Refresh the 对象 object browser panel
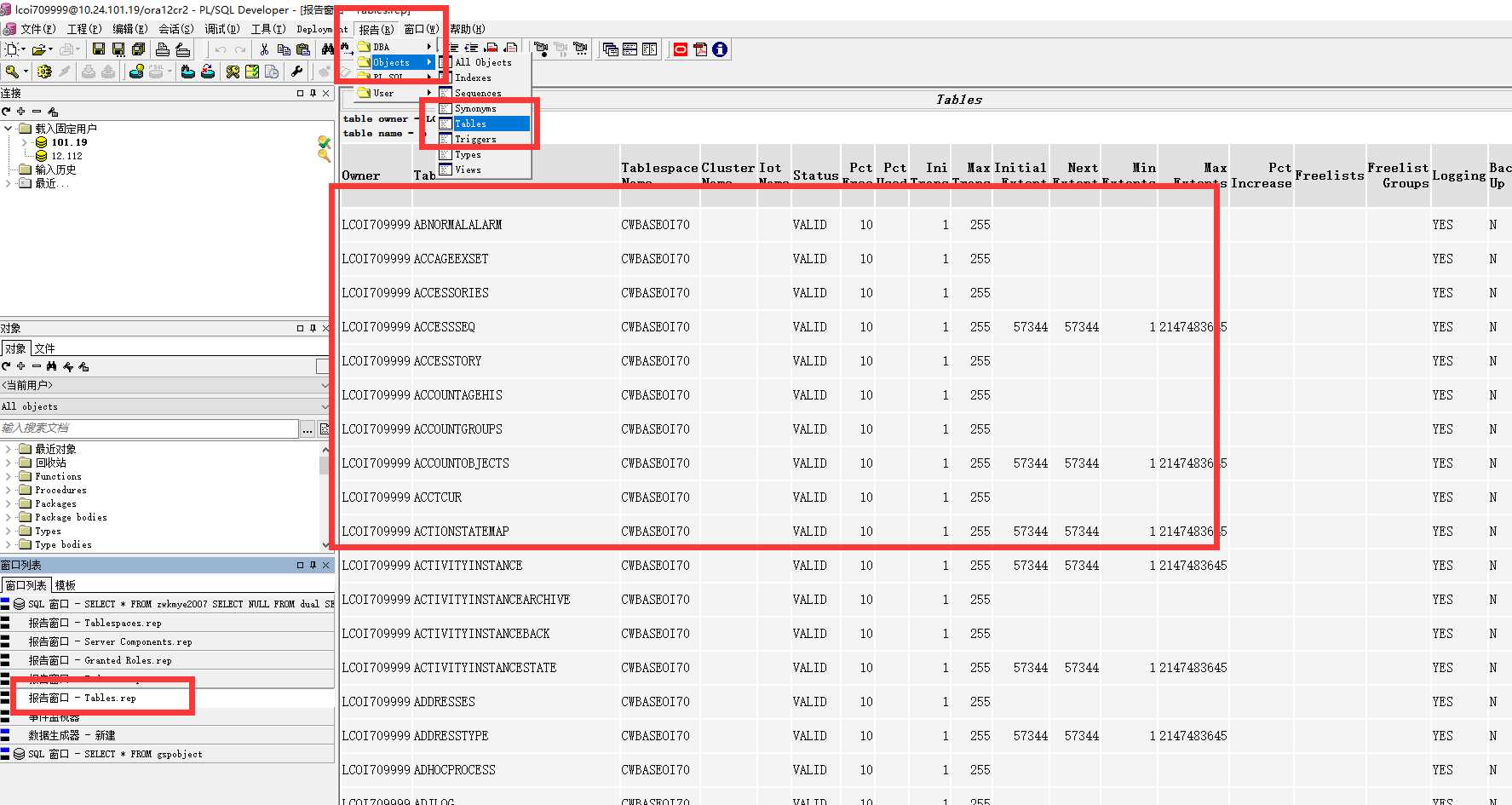Image resolution: width=1512 pixels, height=805 pixels. pyautogui.click(x=7, y=366)
